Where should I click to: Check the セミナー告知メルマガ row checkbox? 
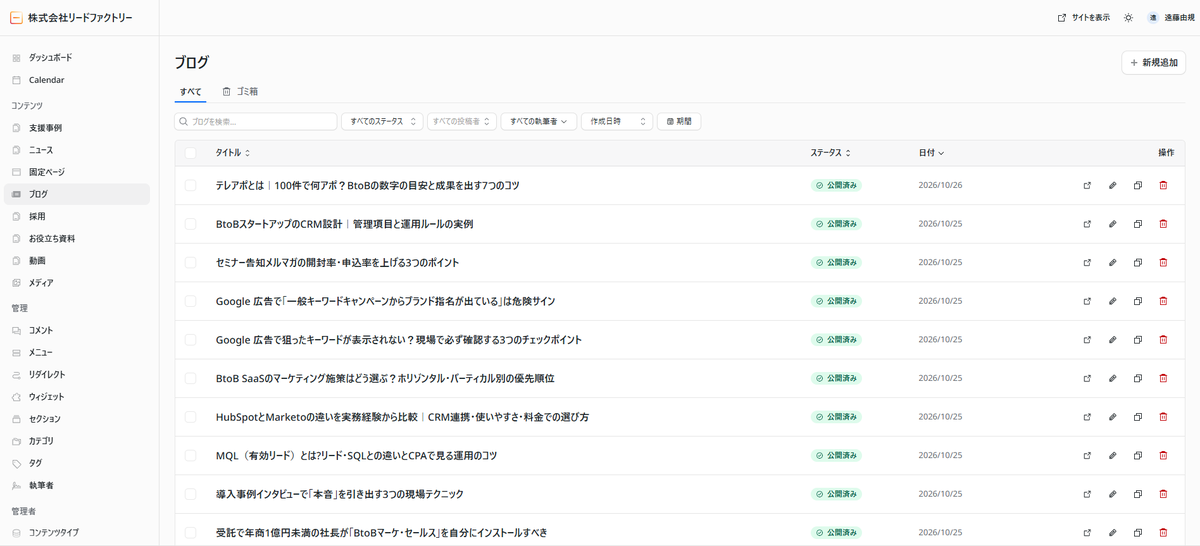(191, 262)
